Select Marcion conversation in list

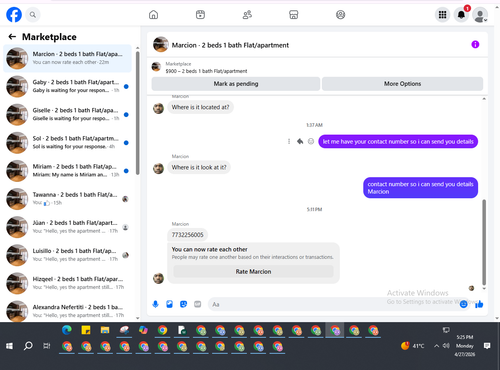[67, 58]
